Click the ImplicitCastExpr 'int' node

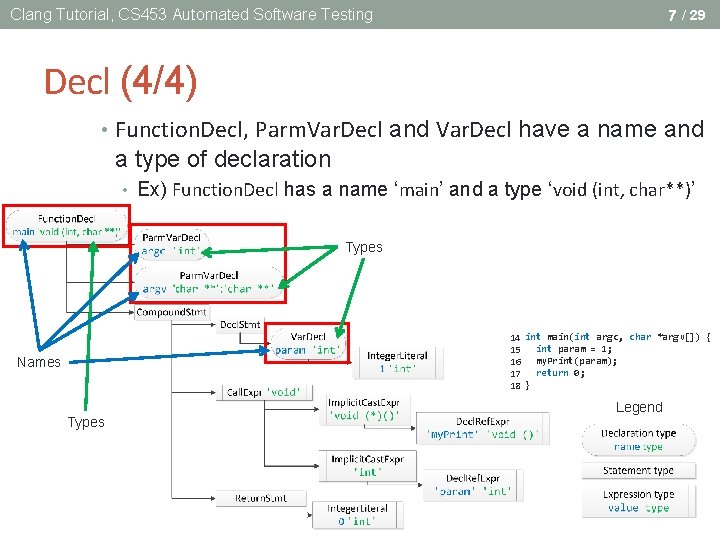(x=367, y=465)
